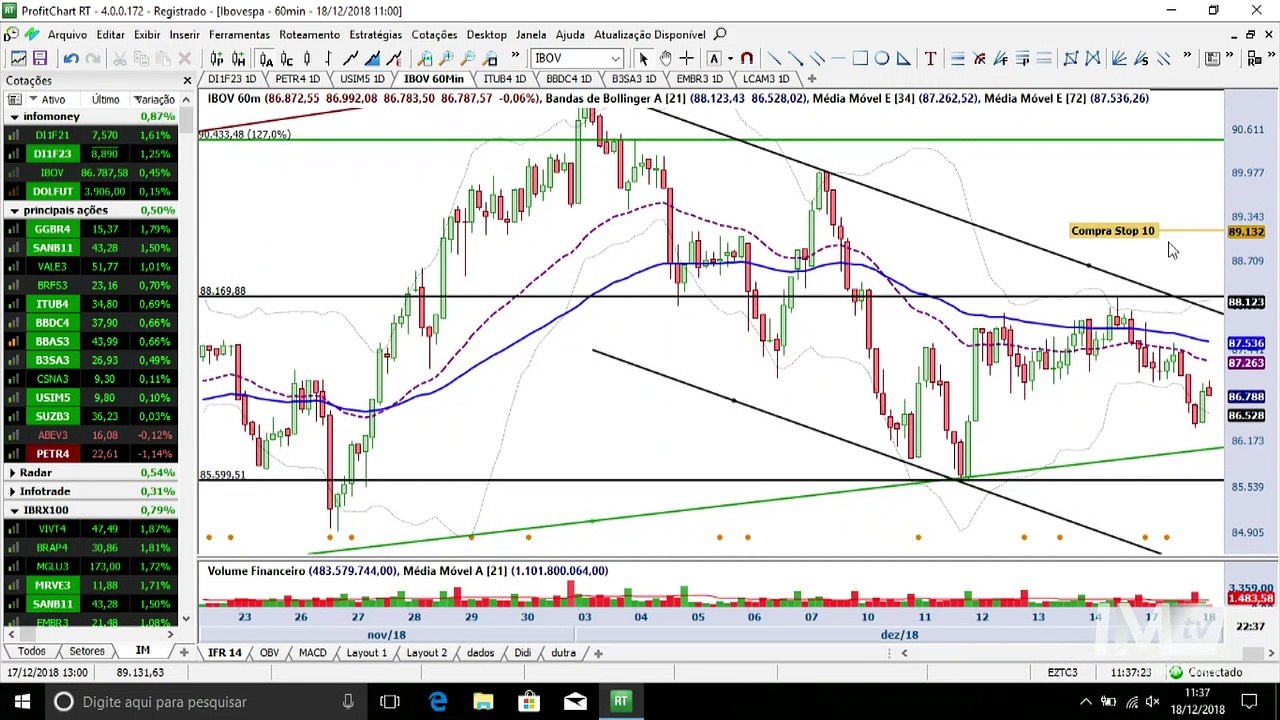Screen dimensions: 1280x720
Task: Click the new chart toolbar icon
Action: pos(18,58)
